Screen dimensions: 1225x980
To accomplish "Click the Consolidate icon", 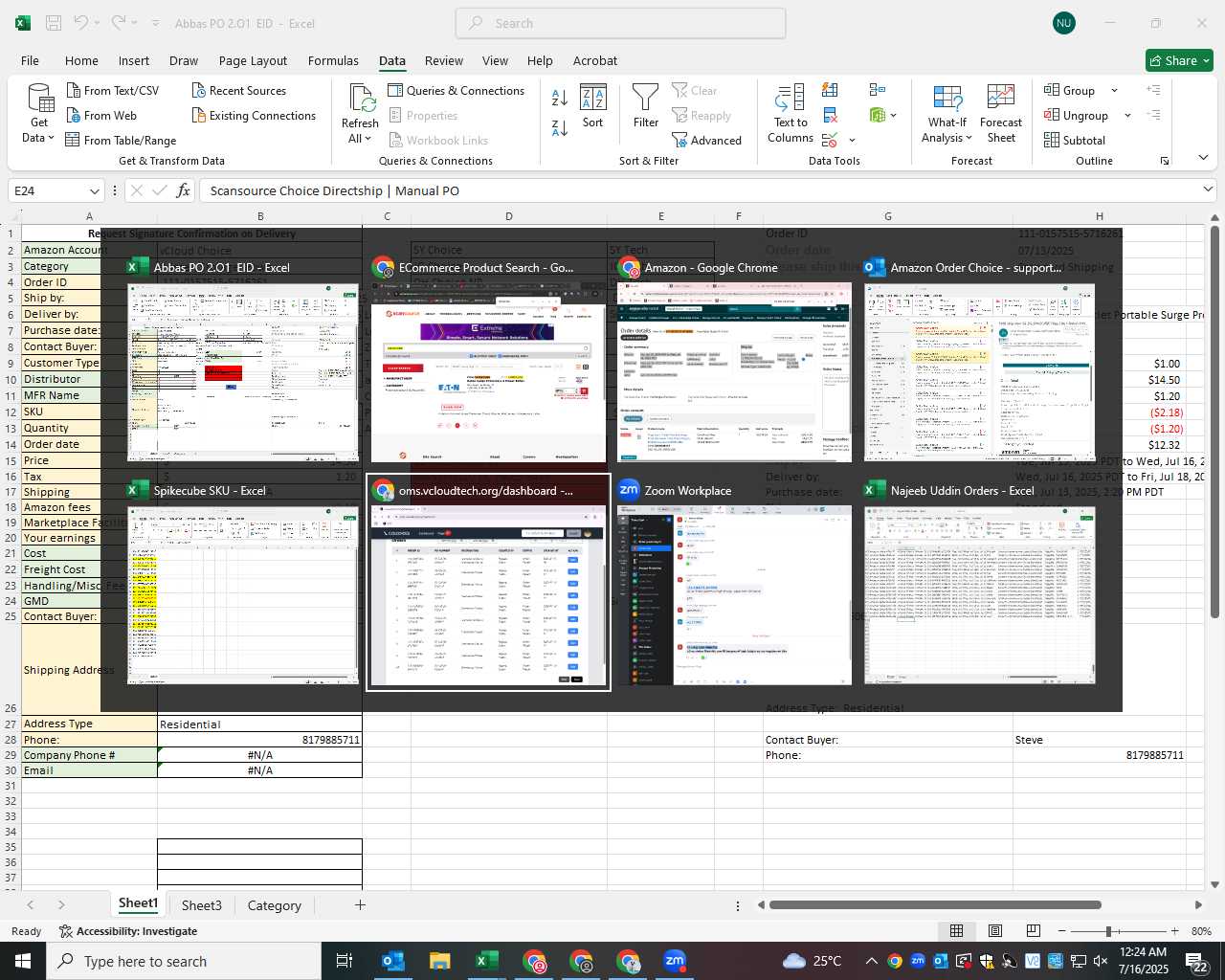I will [878, 90].
